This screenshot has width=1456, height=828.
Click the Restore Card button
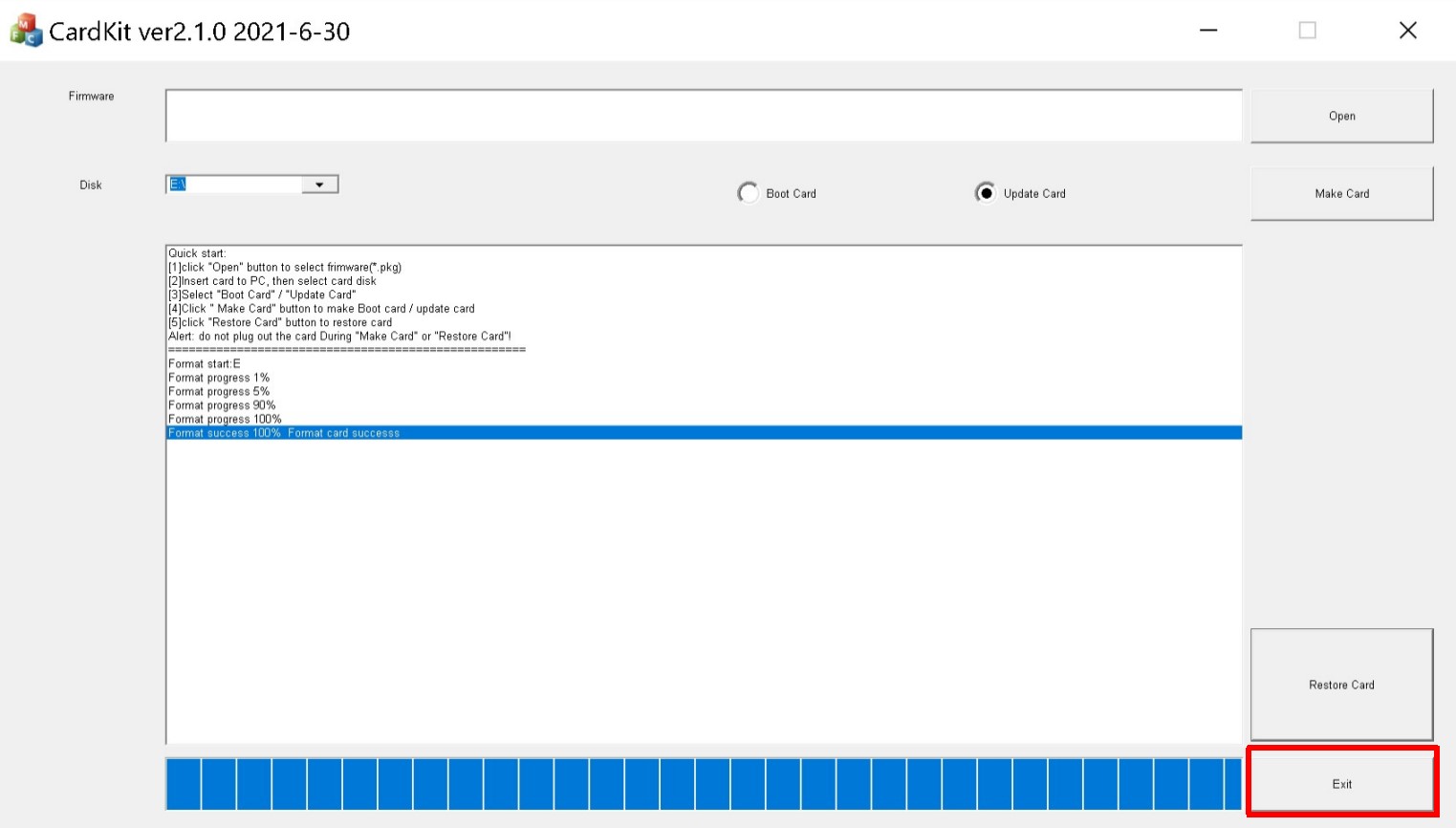[1341, 685]
